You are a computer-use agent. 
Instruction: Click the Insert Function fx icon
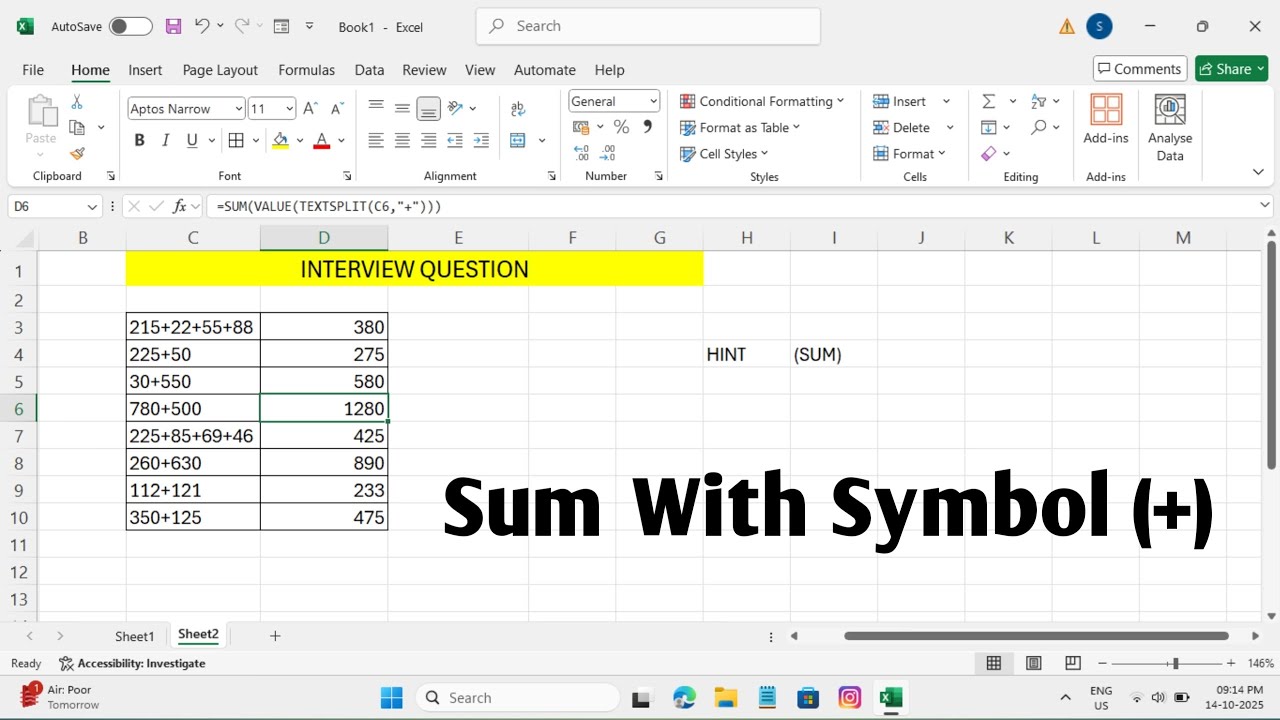tap(180, 206)
